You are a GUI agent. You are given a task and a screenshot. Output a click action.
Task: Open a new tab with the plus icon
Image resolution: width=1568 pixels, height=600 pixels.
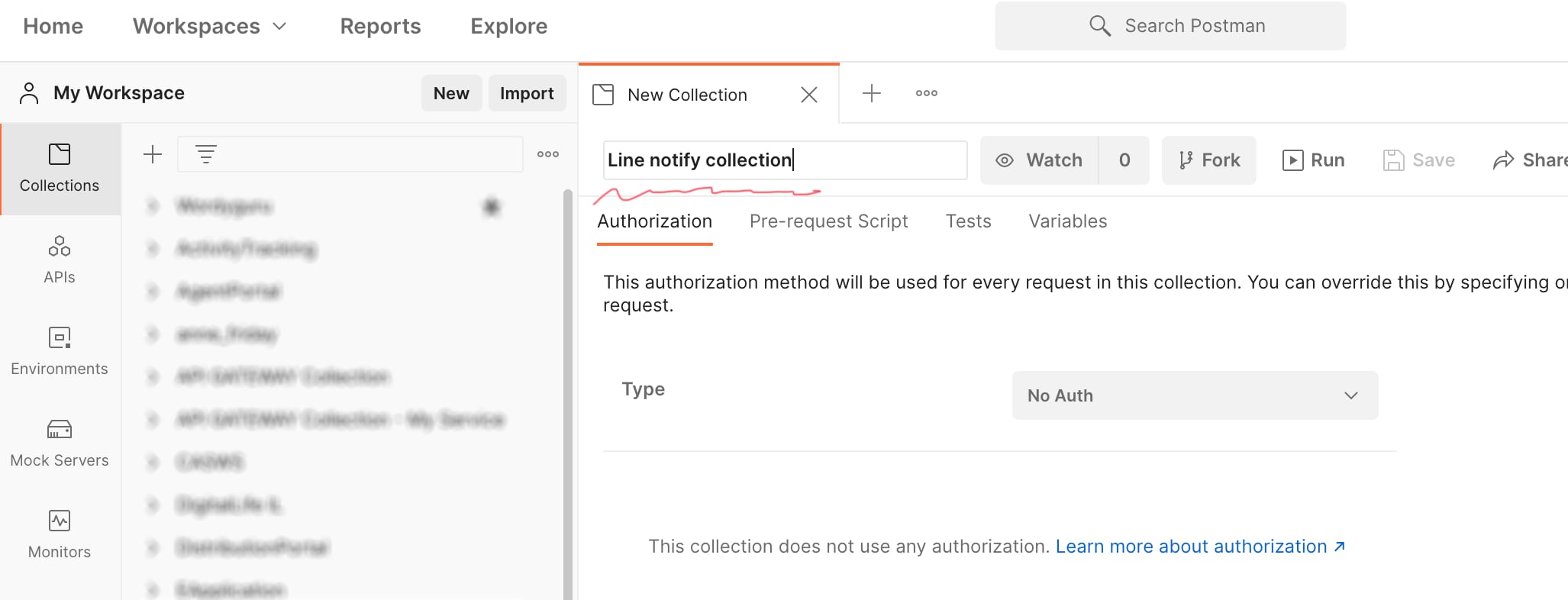[872, 93]
